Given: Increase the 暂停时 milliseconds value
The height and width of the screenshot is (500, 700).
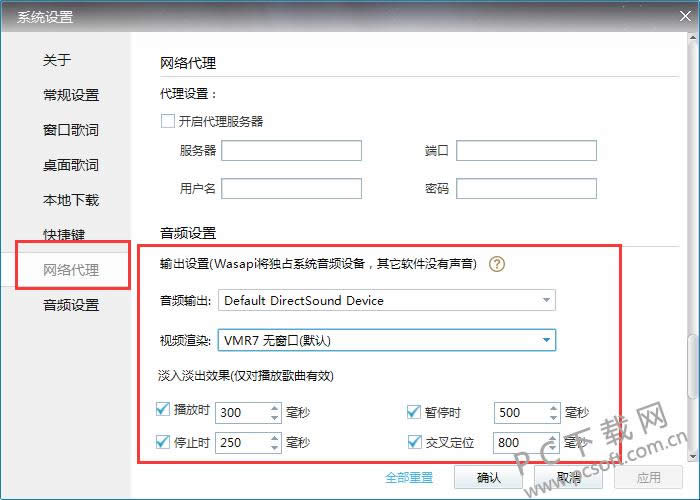Looking at the screenshot, I should [x=552, y=407].
